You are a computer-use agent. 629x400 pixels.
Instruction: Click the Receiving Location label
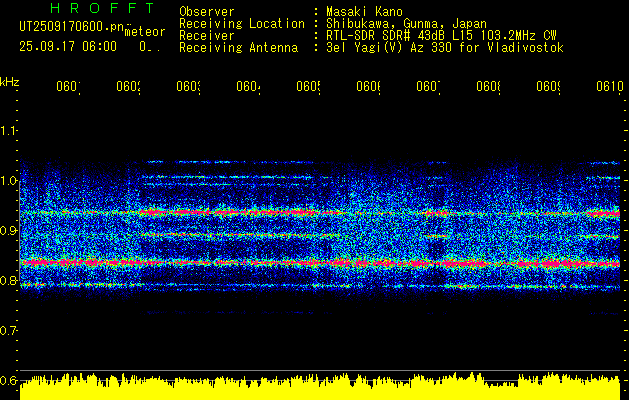pyautogui.click(x=242, y=24)
